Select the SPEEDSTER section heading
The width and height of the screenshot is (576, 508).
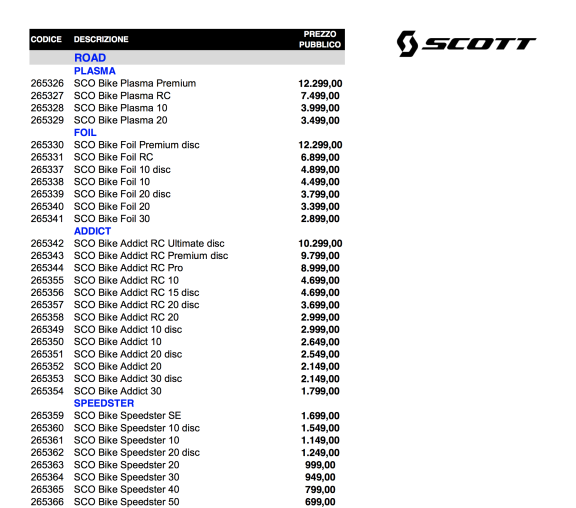click(x=104, y=403)
